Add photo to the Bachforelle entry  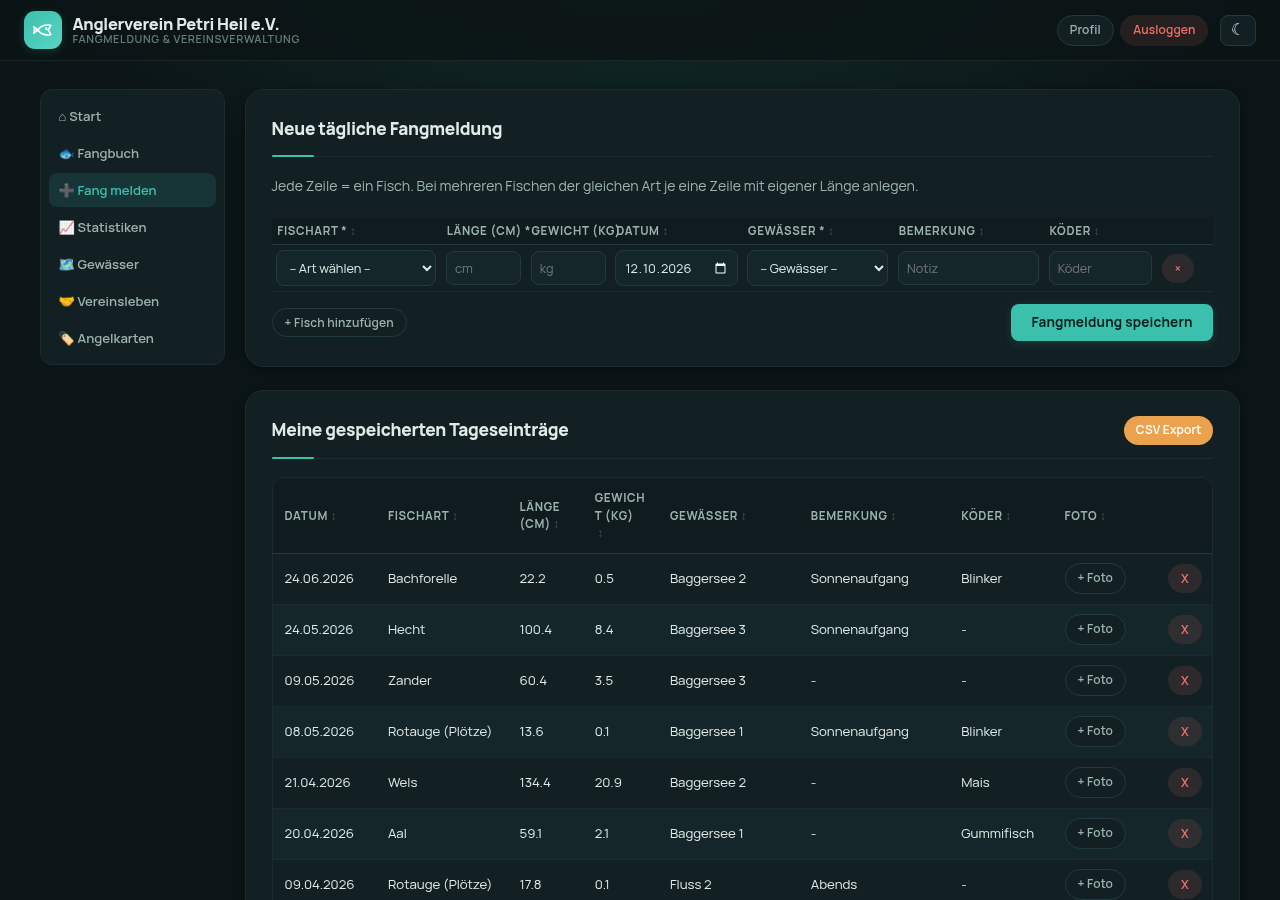(1095, 578)
